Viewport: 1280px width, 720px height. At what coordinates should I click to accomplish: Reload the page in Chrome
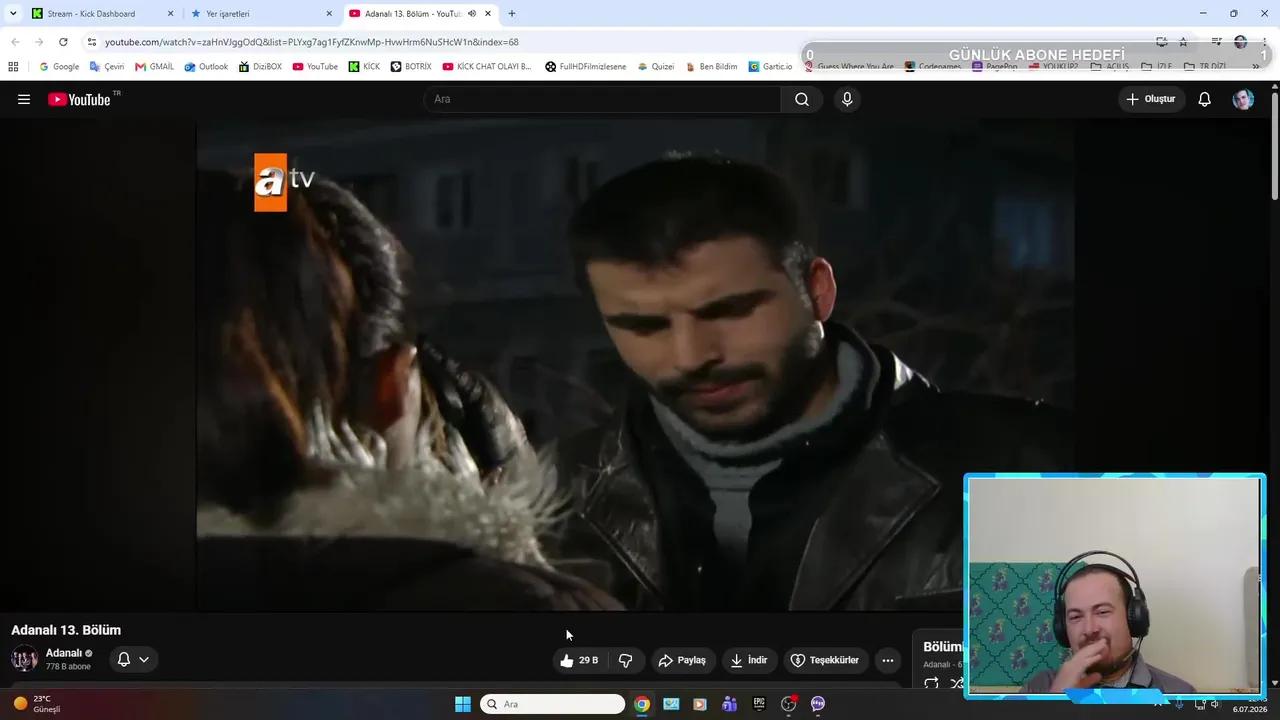63,42
